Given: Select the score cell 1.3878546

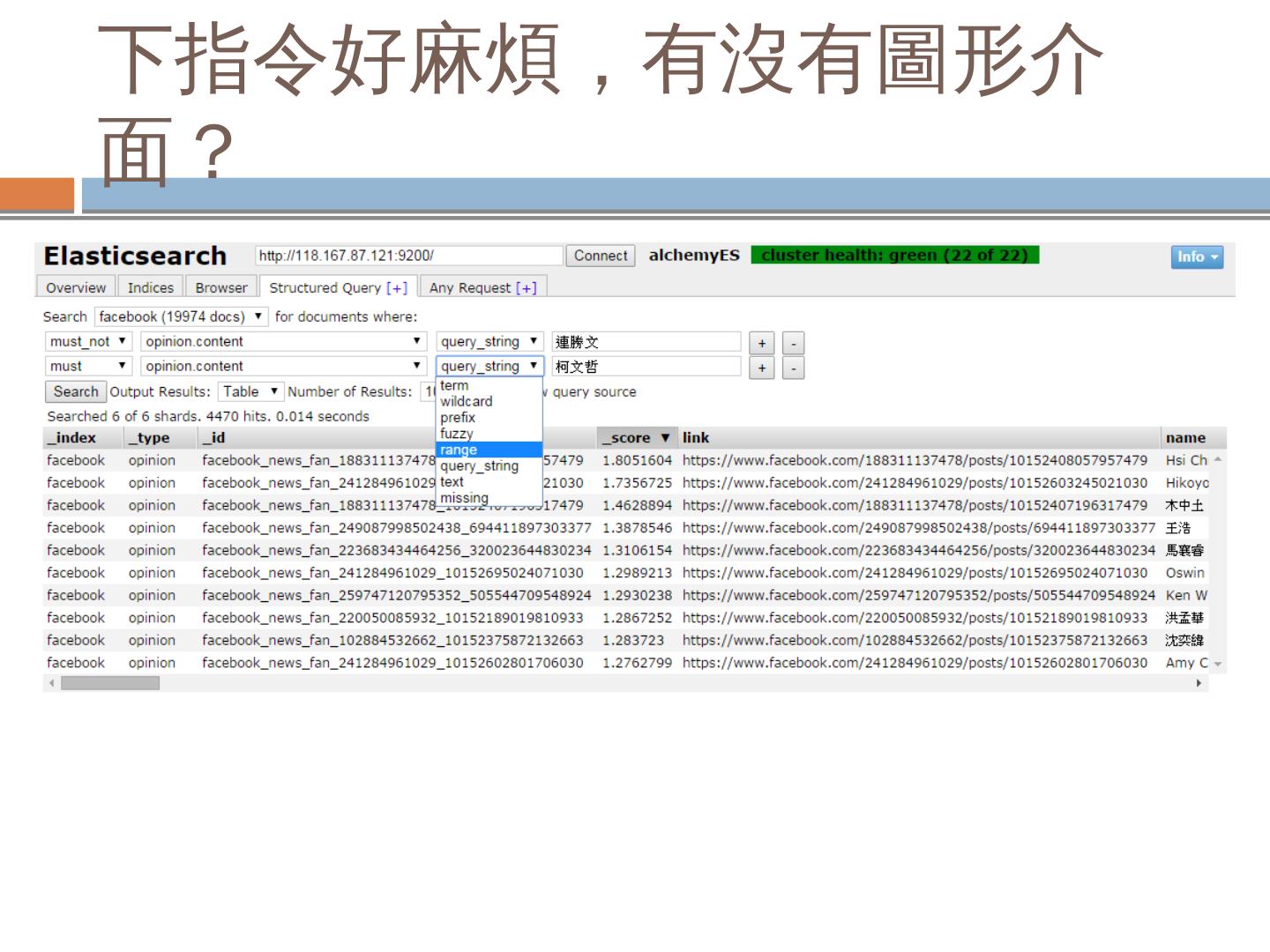Looking at the screenshot, I should (637, 528).
